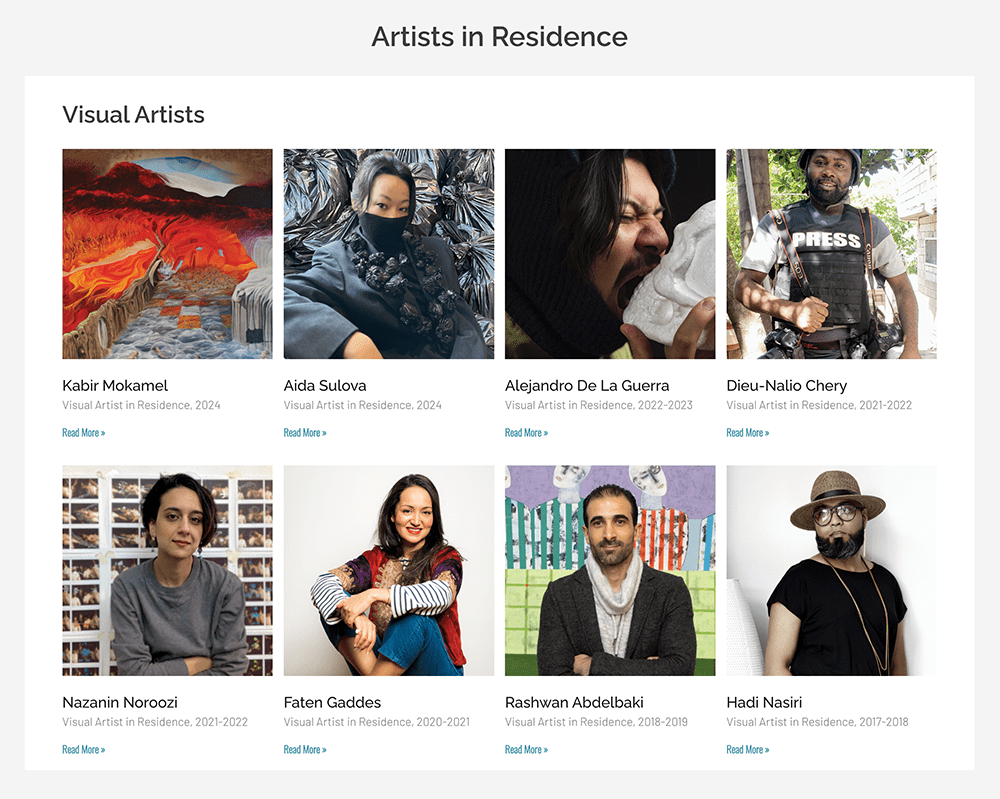Read More about Aida Sulova
The image size is (1000, 799).
(x=305, y=432)
